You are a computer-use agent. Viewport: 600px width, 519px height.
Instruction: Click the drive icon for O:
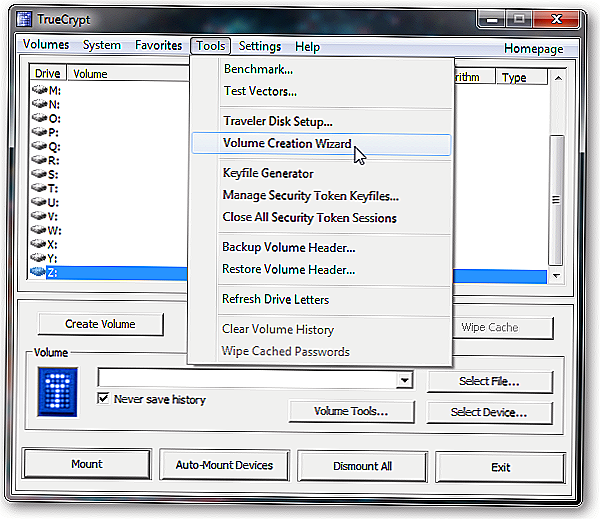coord(40,118)
